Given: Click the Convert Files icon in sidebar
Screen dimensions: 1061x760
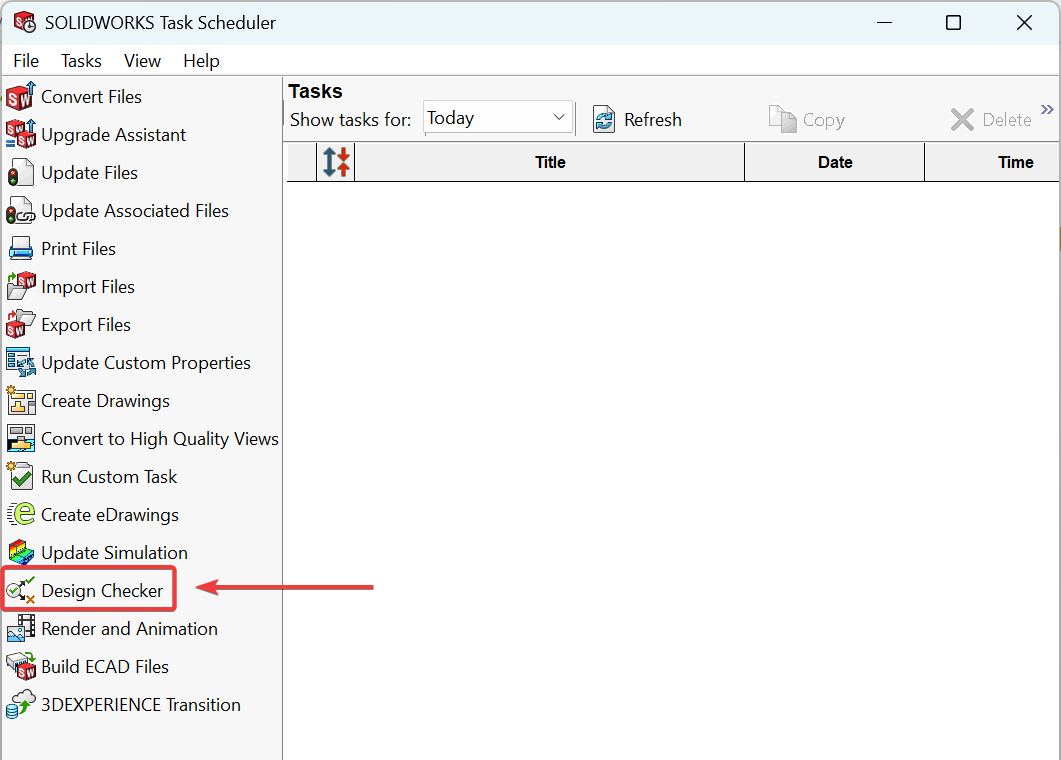Looking at the screenshot, I should [x=21, y=97].
